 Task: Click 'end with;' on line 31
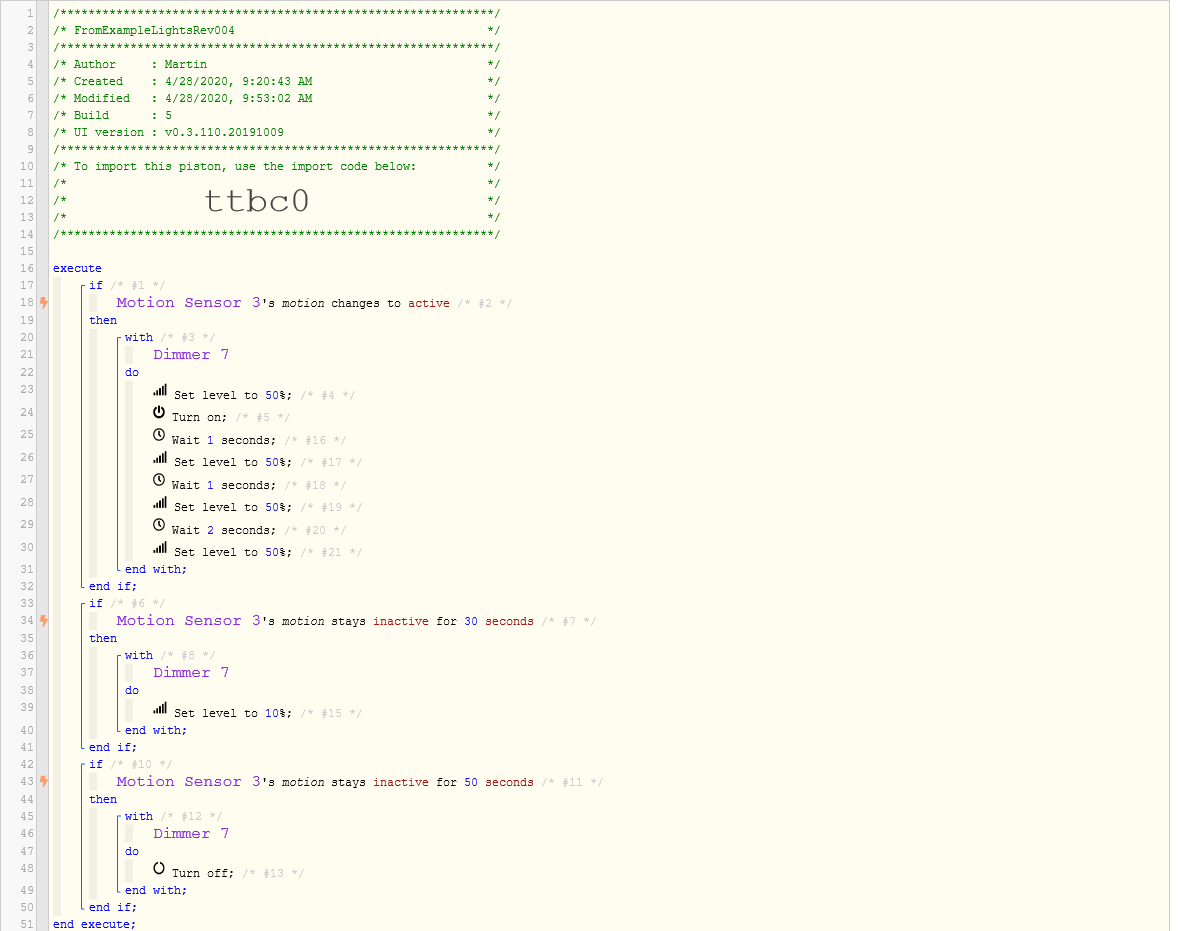tap(156, 570)
